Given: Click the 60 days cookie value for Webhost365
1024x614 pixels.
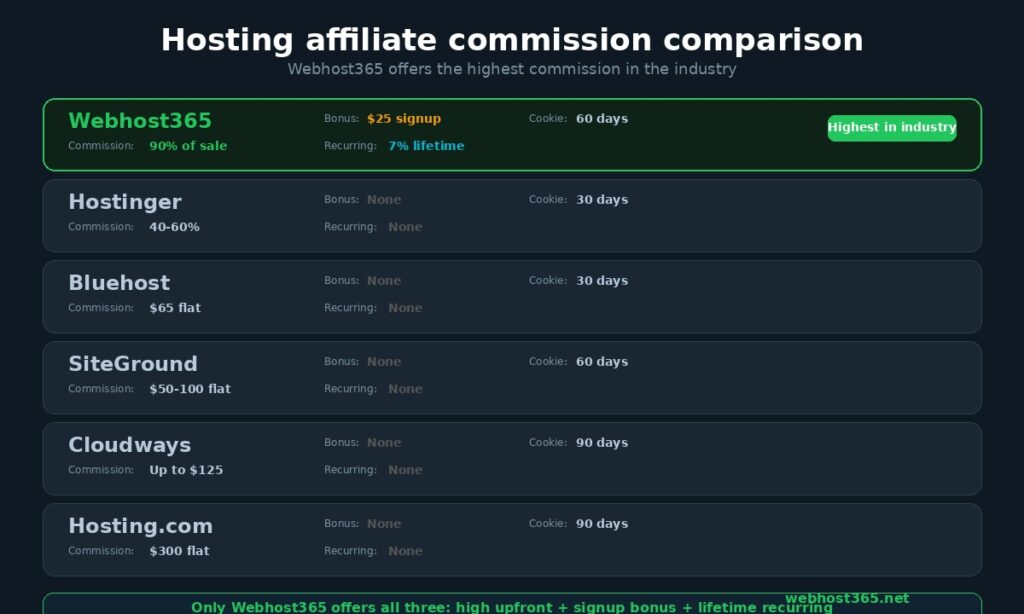Looking at the screenshot, I should (x=600, y=118).
